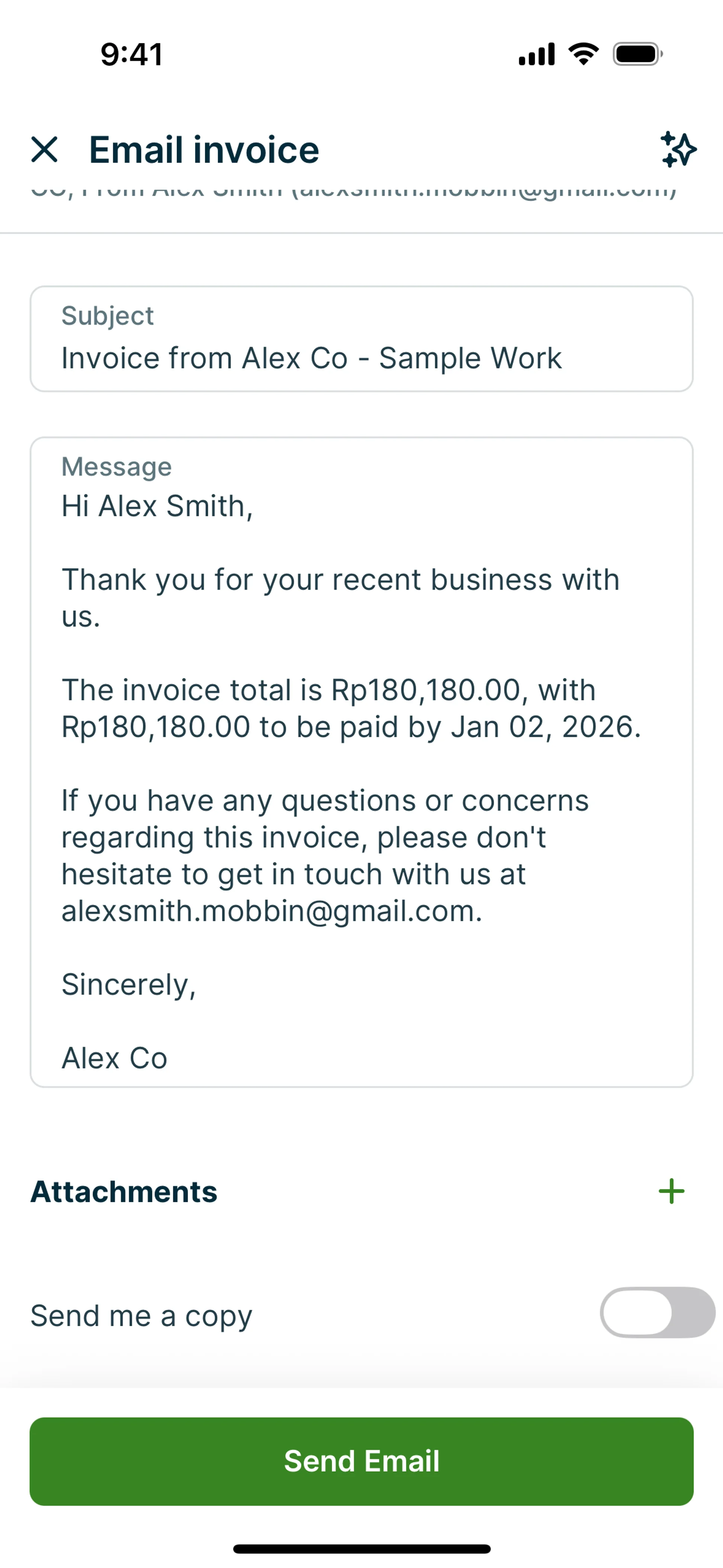Tap the 'Send me a copy' label
This screenshot has height=1568, width=723.
(141, 1315)
